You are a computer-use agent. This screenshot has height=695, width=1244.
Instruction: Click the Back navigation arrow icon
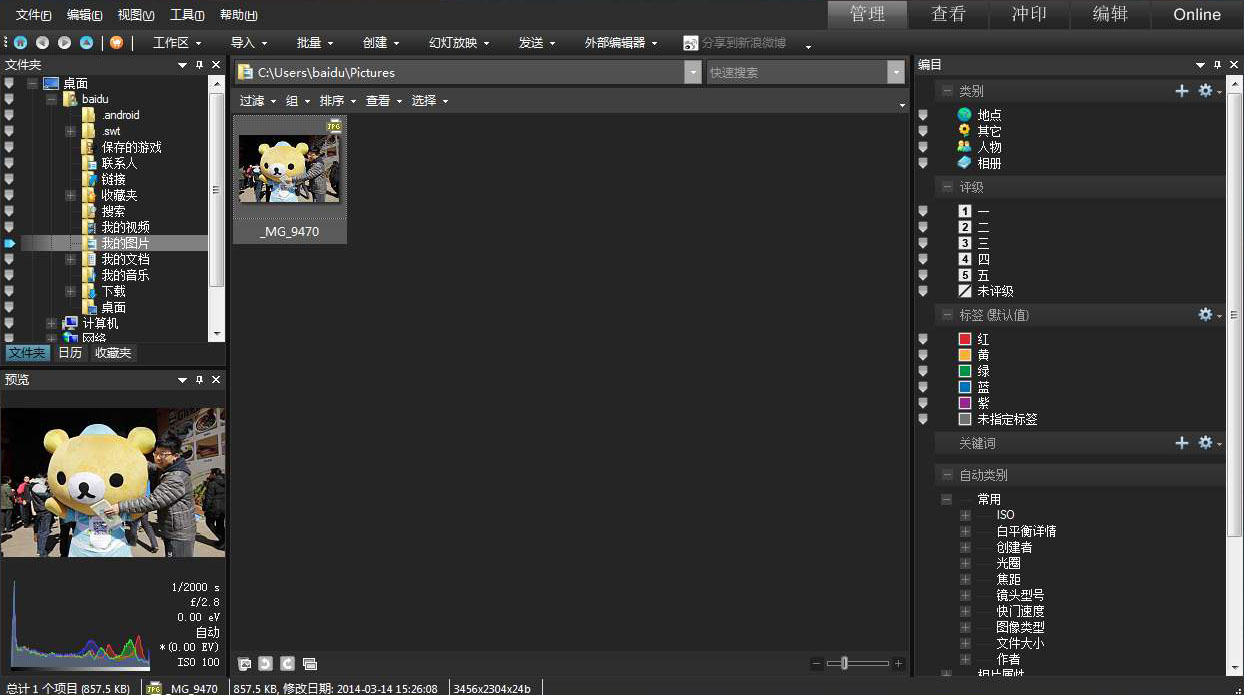point(41,43)
